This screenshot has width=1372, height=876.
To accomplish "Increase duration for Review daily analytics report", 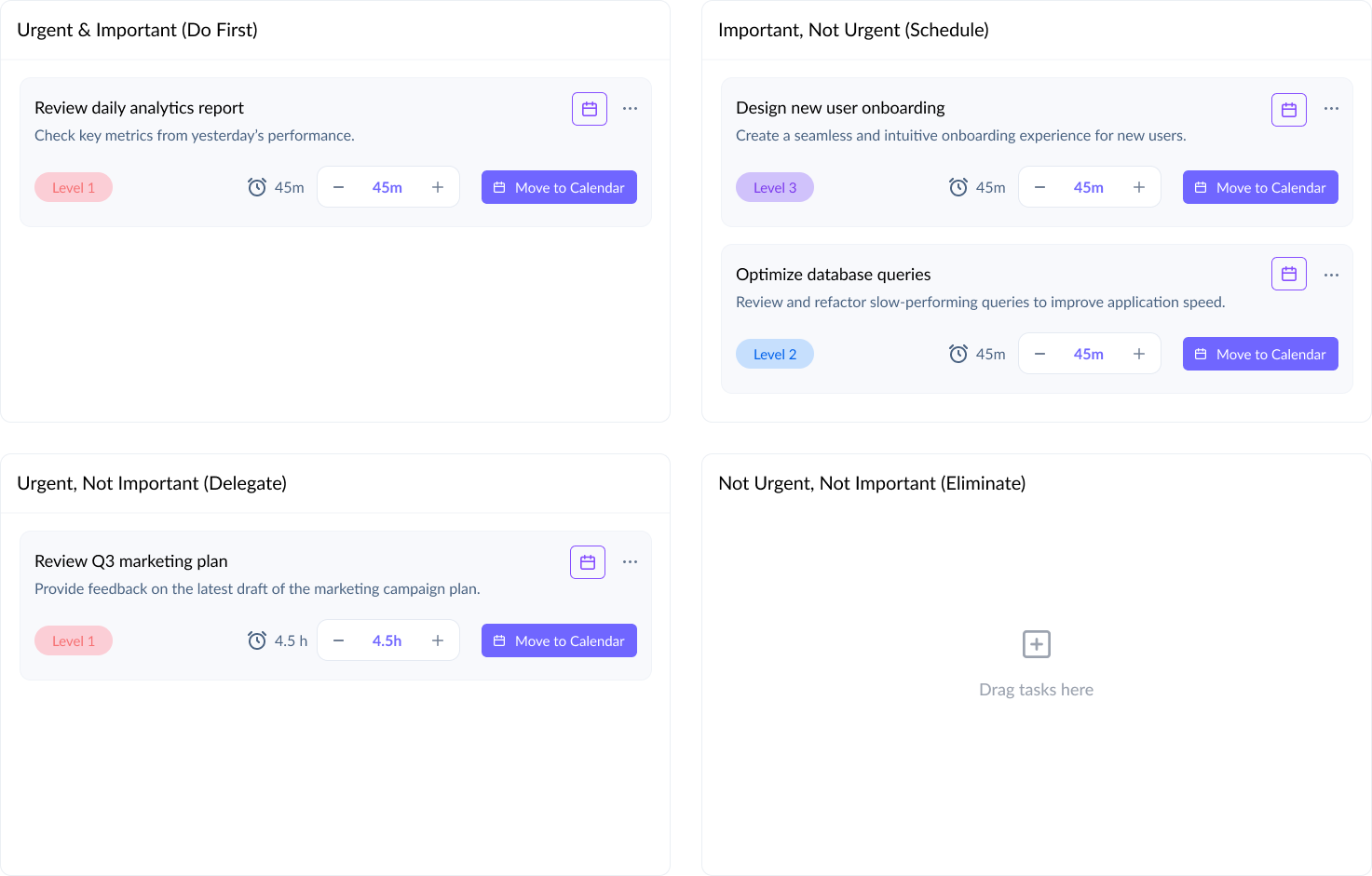I will pyautogui.click(x=438, y=187).
